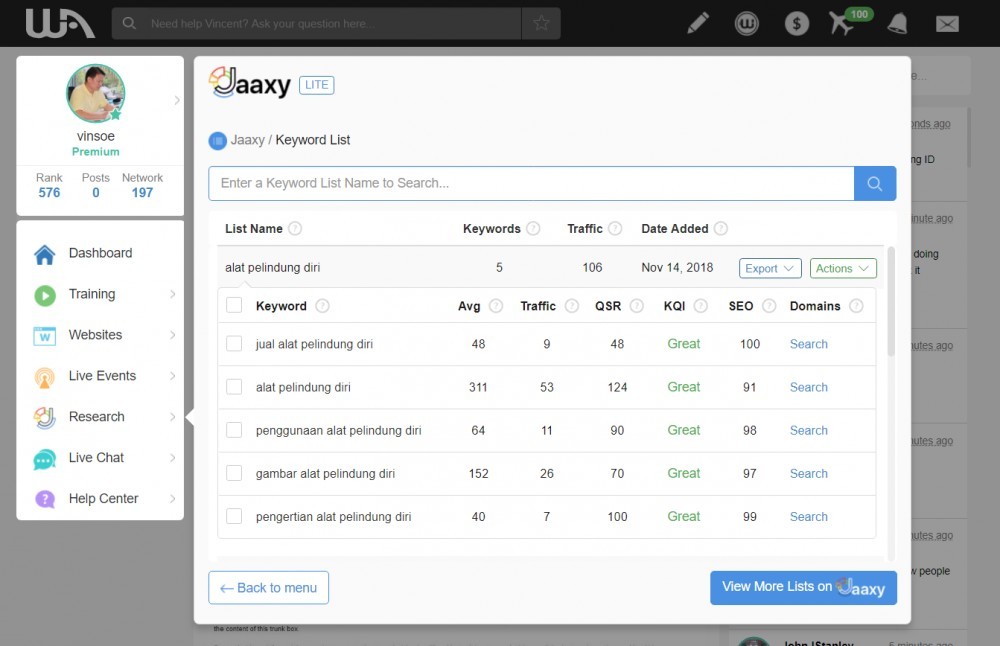
Task: Click the blue keyword list search button
Action: coord(875,184)
